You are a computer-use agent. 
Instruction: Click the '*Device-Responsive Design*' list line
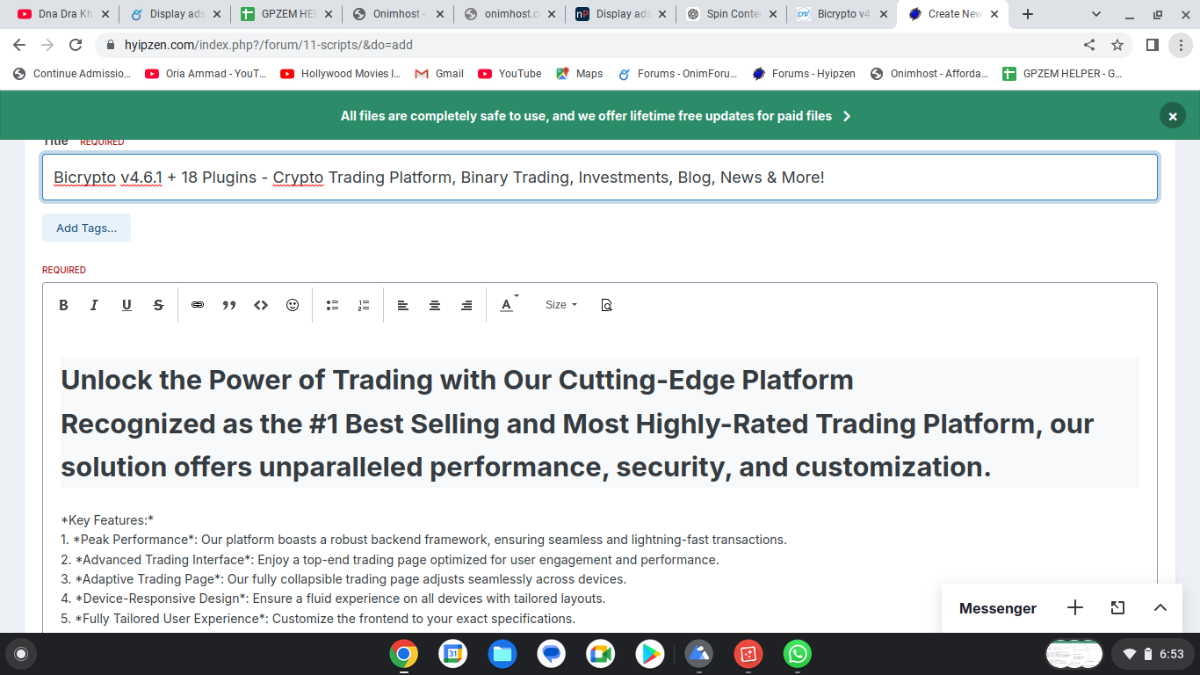tap(333, 599)
